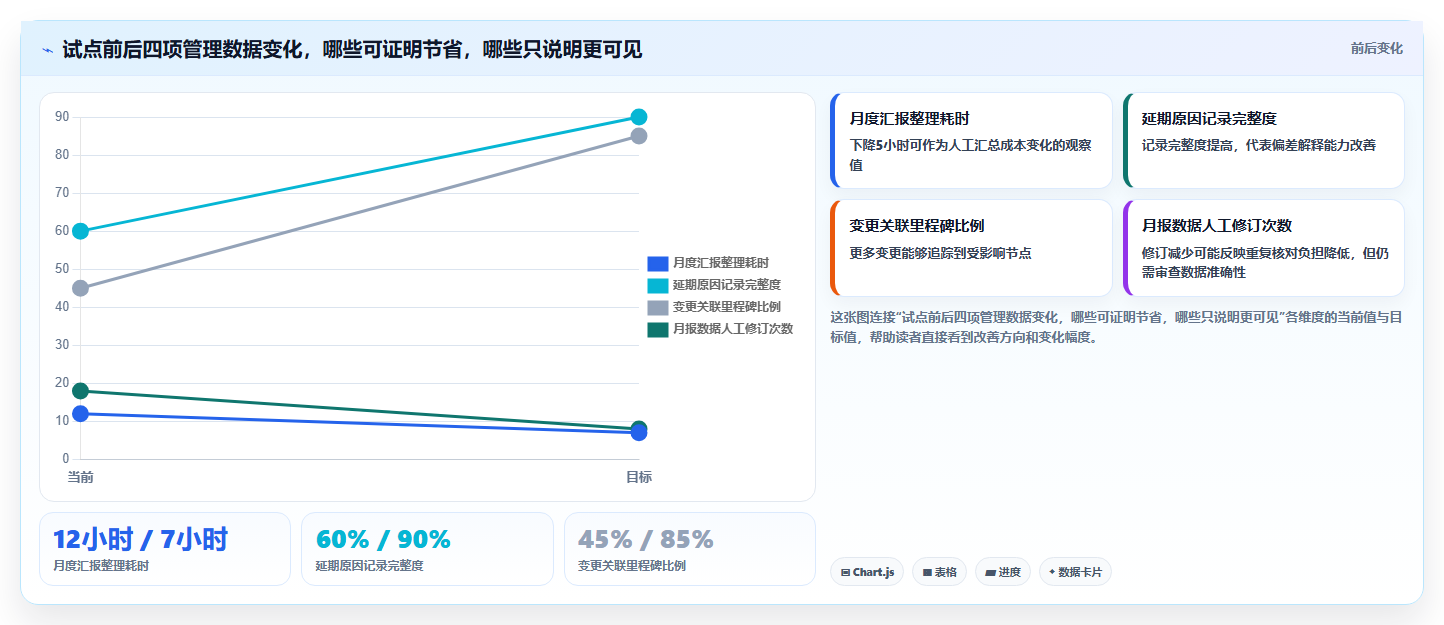
Task: Click legend text 月度汇报整理耗时
Action: coord(721,263)
